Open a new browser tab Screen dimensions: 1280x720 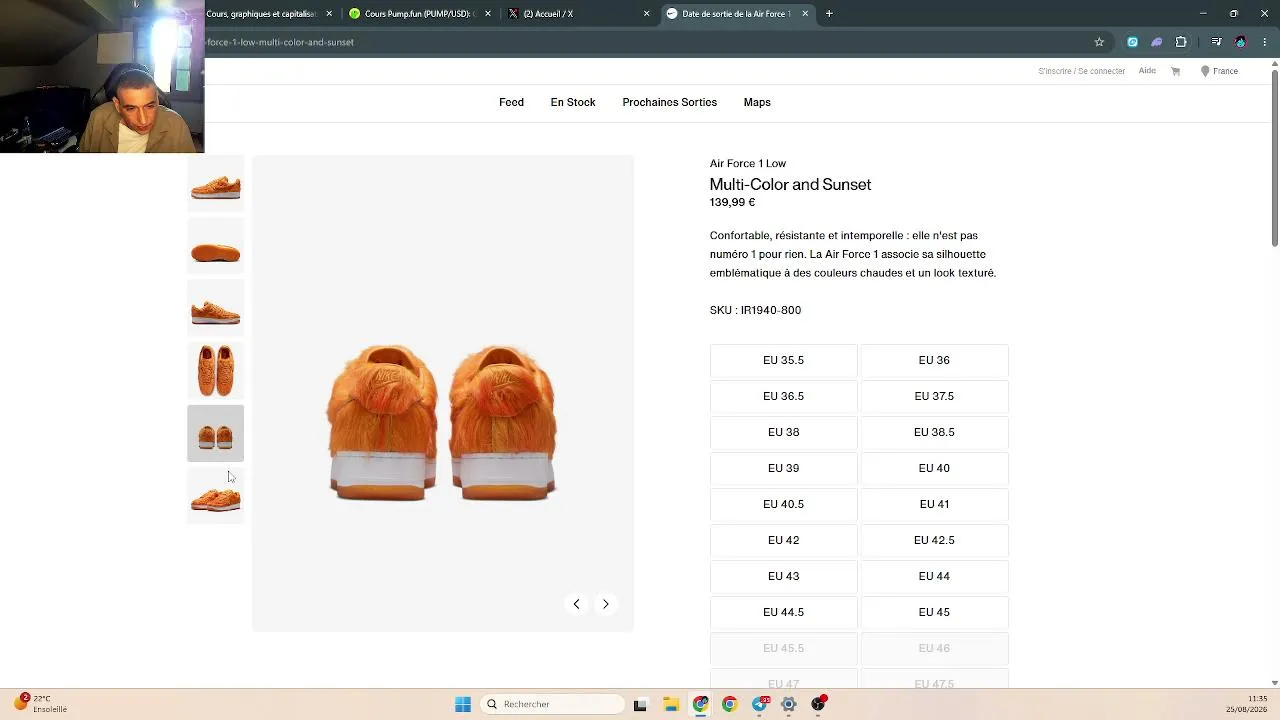point(829,14)
